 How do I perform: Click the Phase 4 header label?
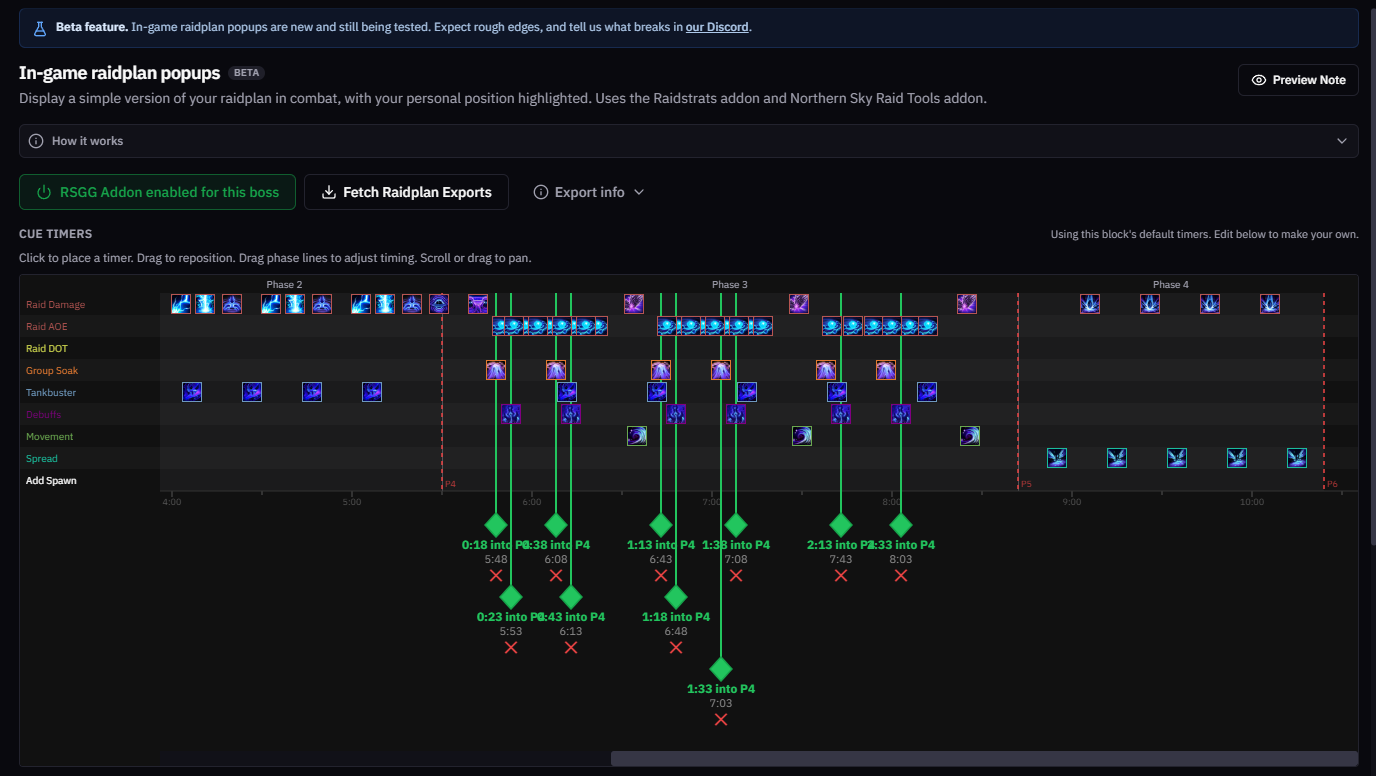(x=1171, y=285)
